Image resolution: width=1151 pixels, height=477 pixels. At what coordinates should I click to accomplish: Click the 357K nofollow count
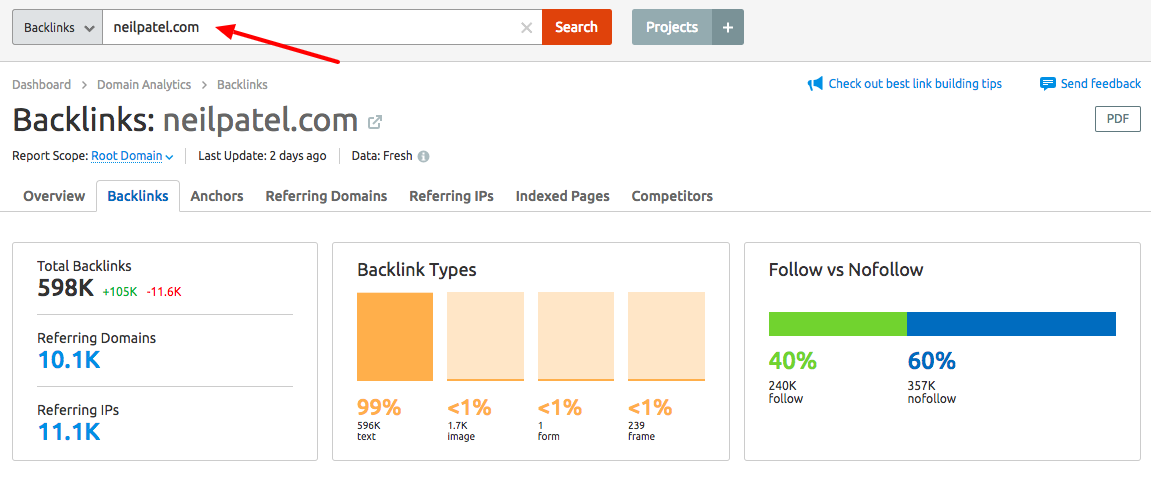[x=921, y=387]
